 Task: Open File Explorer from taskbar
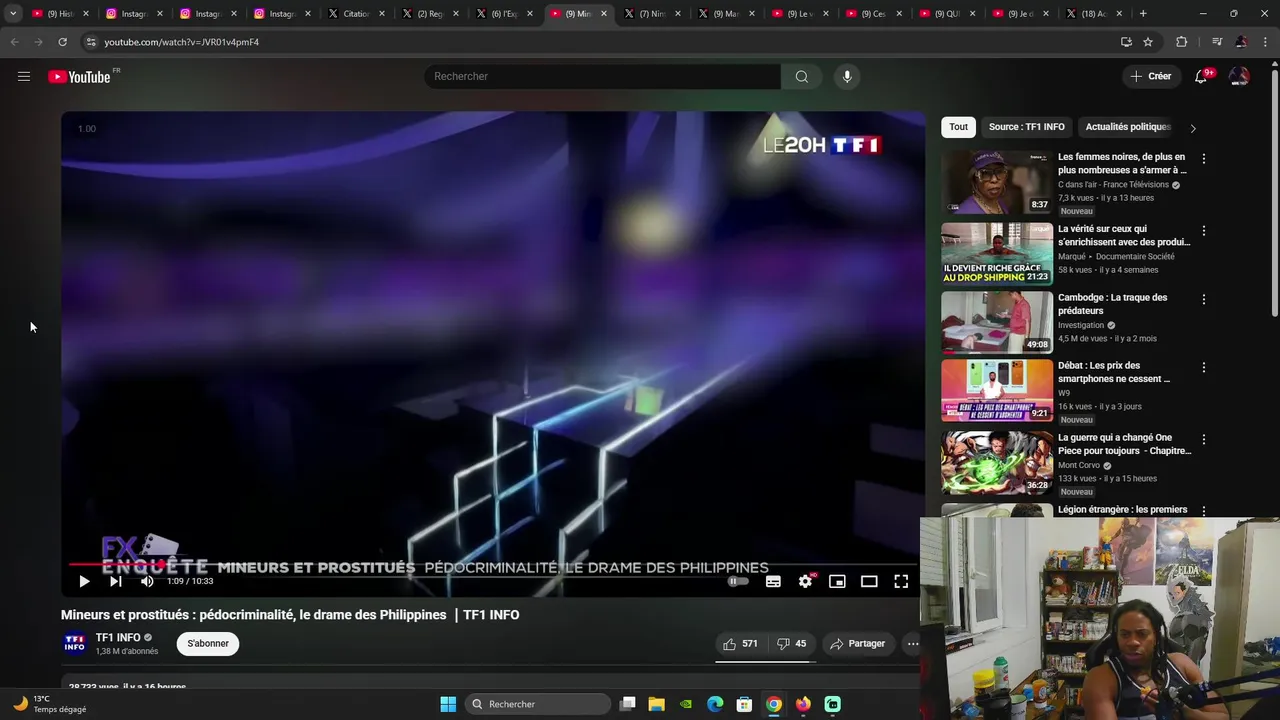click(656, 704)
